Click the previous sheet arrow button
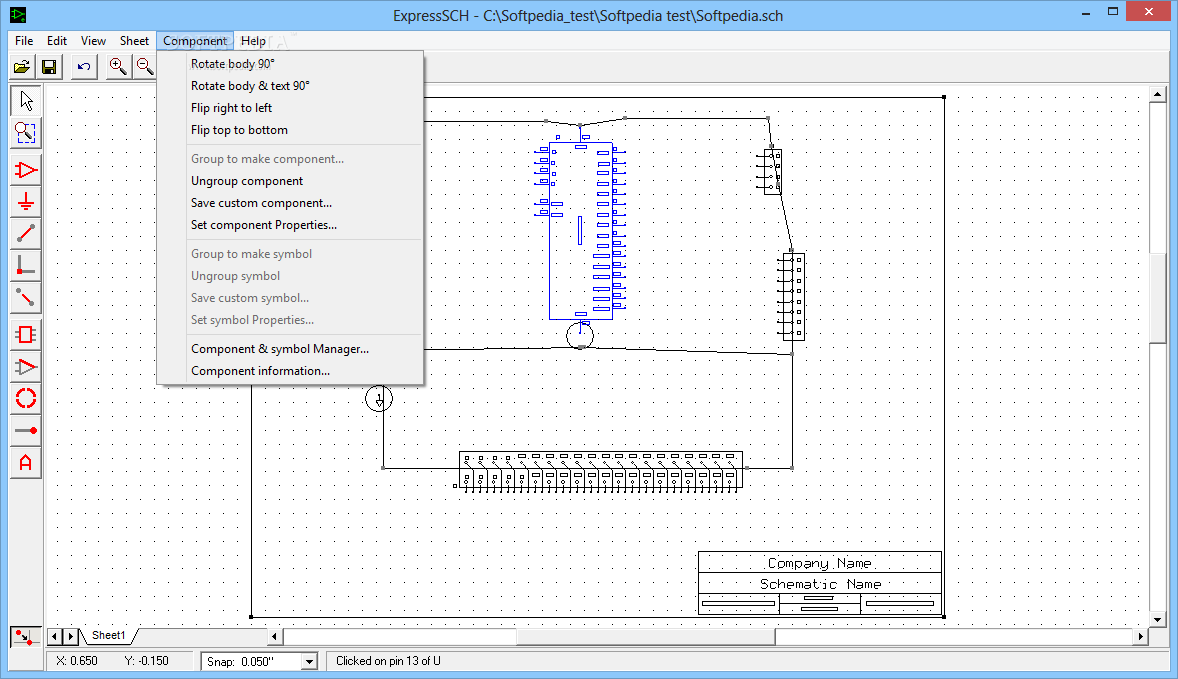 point(55,636)
